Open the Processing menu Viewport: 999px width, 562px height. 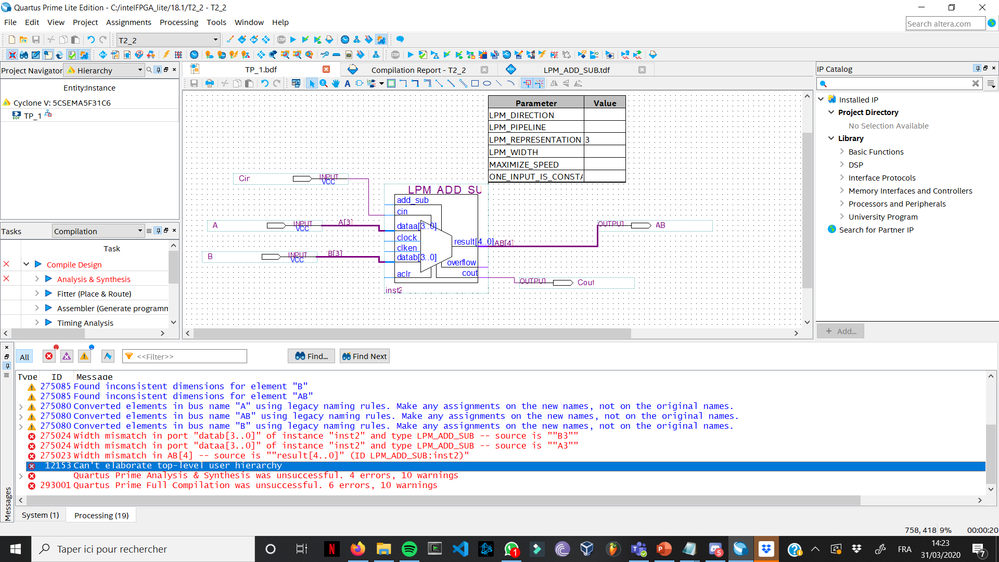point(178,22)
